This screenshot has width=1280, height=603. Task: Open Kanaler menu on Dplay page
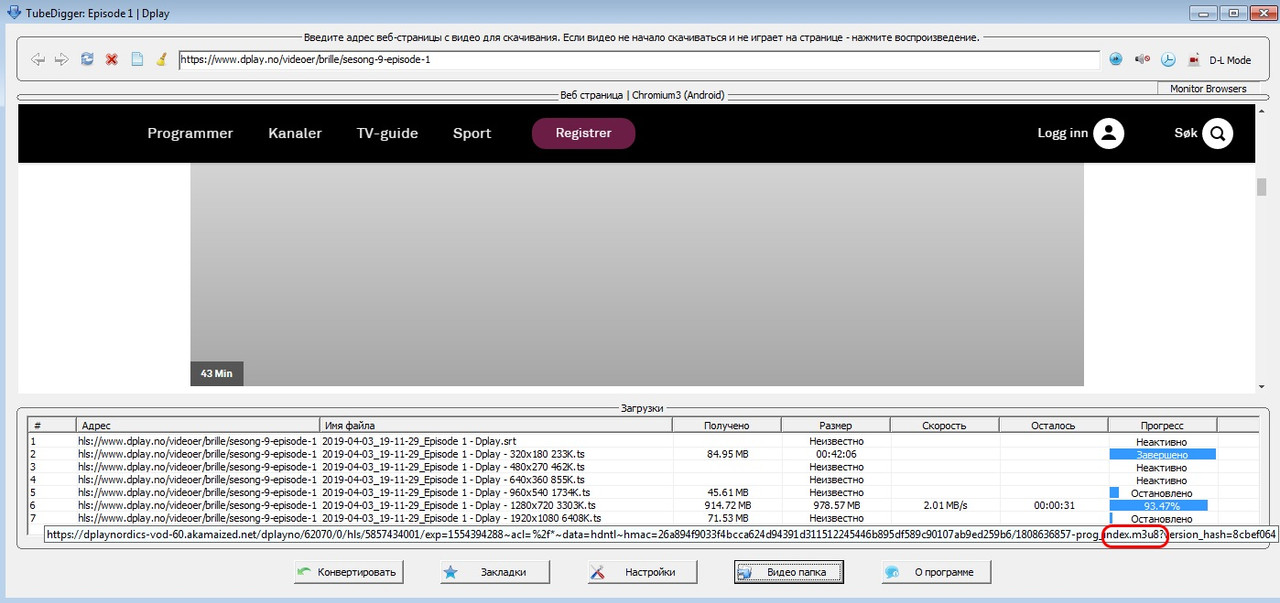point(295,133)
